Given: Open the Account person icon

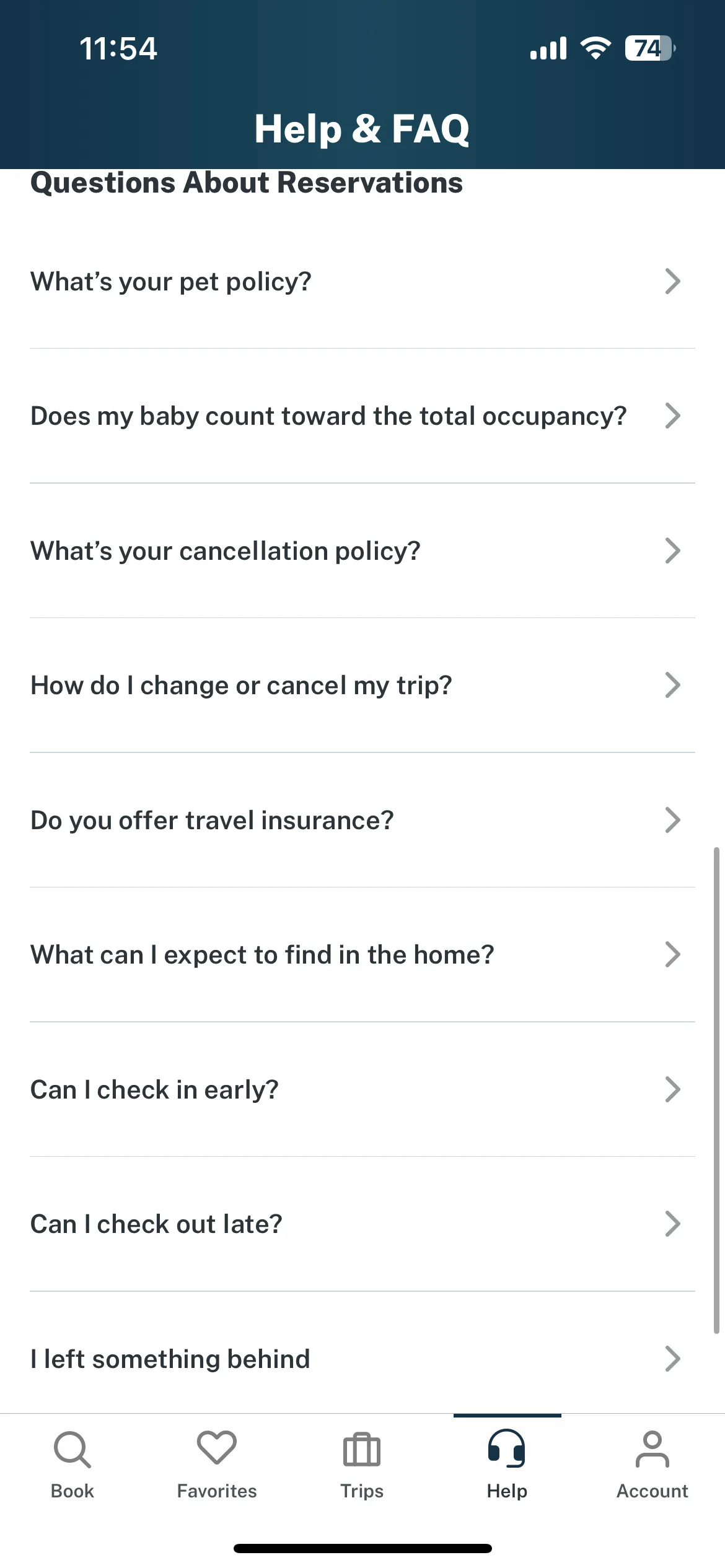Looking at the screenshot, I should tap(652, 1449).
